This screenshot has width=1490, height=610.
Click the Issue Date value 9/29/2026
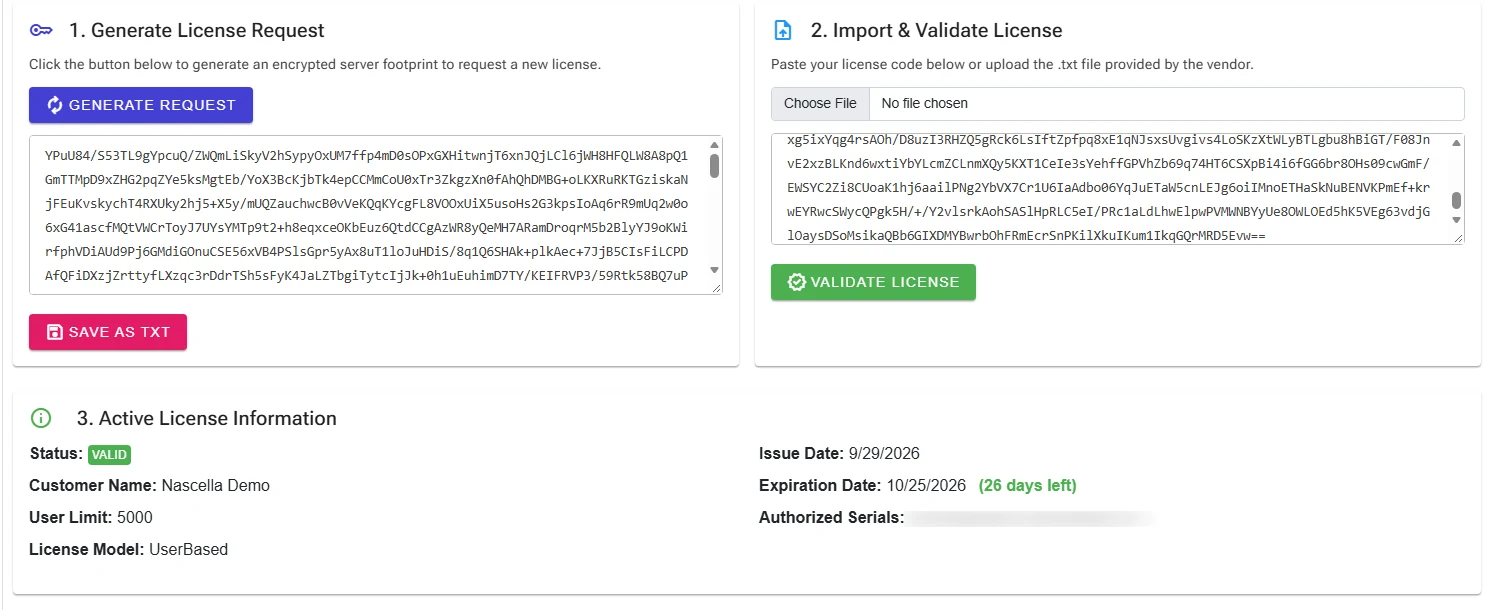point(883,454)
